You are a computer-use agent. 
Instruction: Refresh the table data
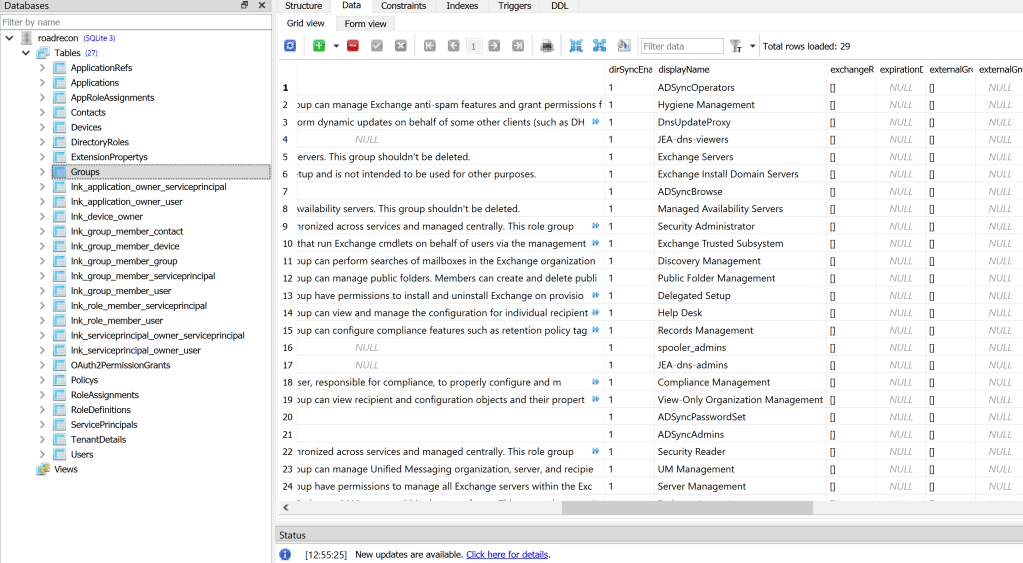point(290,46)
